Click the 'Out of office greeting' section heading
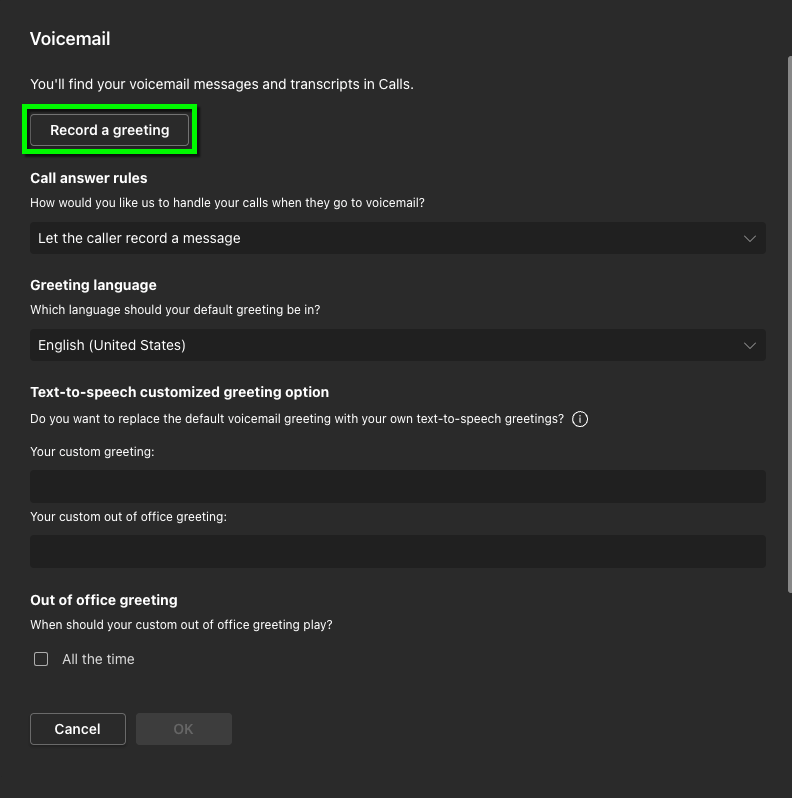 (x=104, y=600)
